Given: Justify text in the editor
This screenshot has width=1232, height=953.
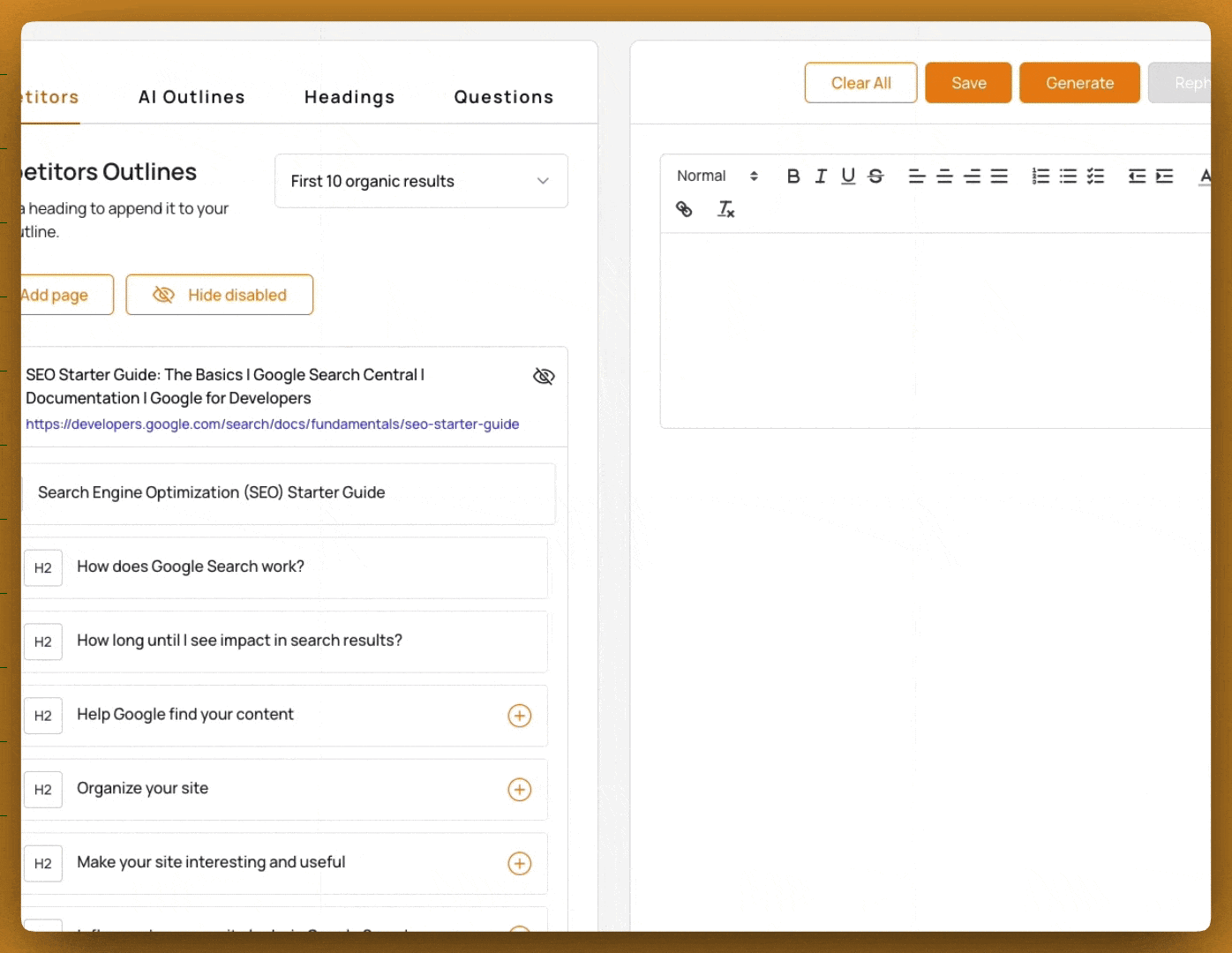Looking at the screenshot, I should pyautogui.click(x=999, y=176).
